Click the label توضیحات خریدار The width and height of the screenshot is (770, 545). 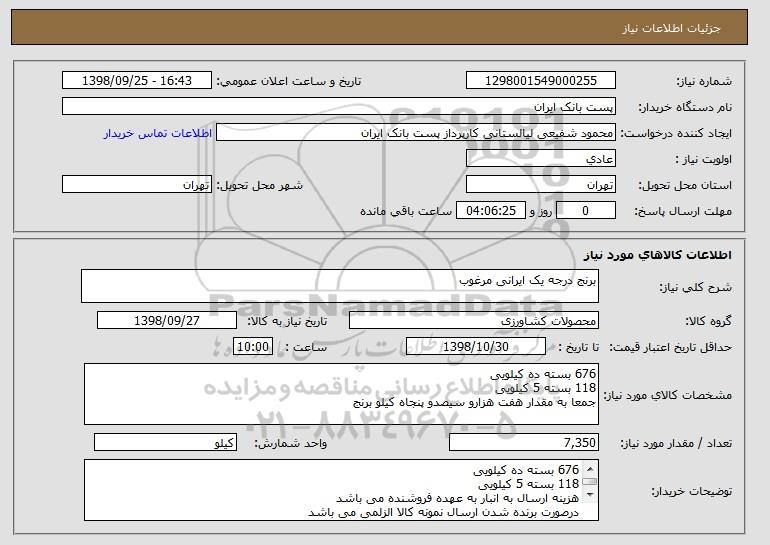[x=691, y=491]
